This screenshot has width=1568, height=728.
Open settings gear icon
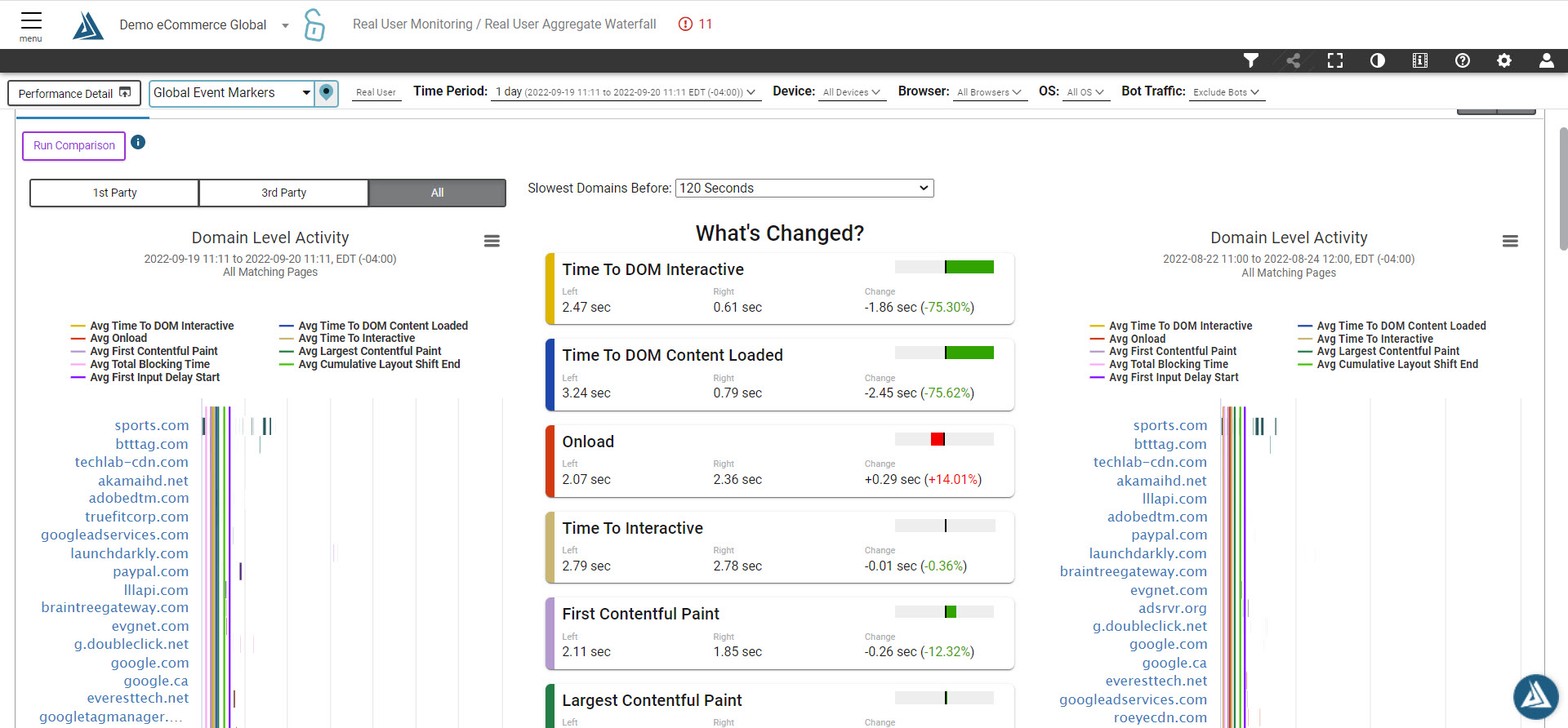coord(1504,60)
